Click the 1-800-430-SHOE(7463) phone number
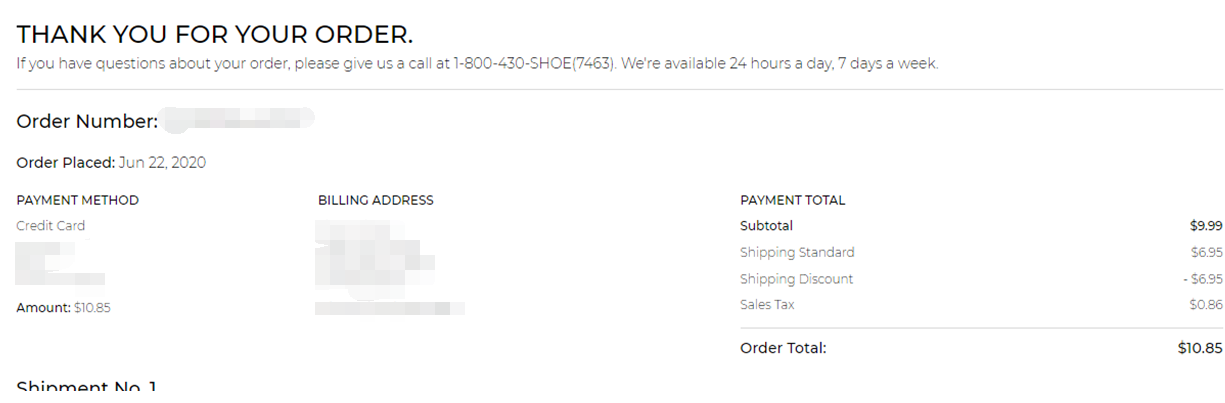The width and height of the screenshot is (1225, 403). coord(533,64)
